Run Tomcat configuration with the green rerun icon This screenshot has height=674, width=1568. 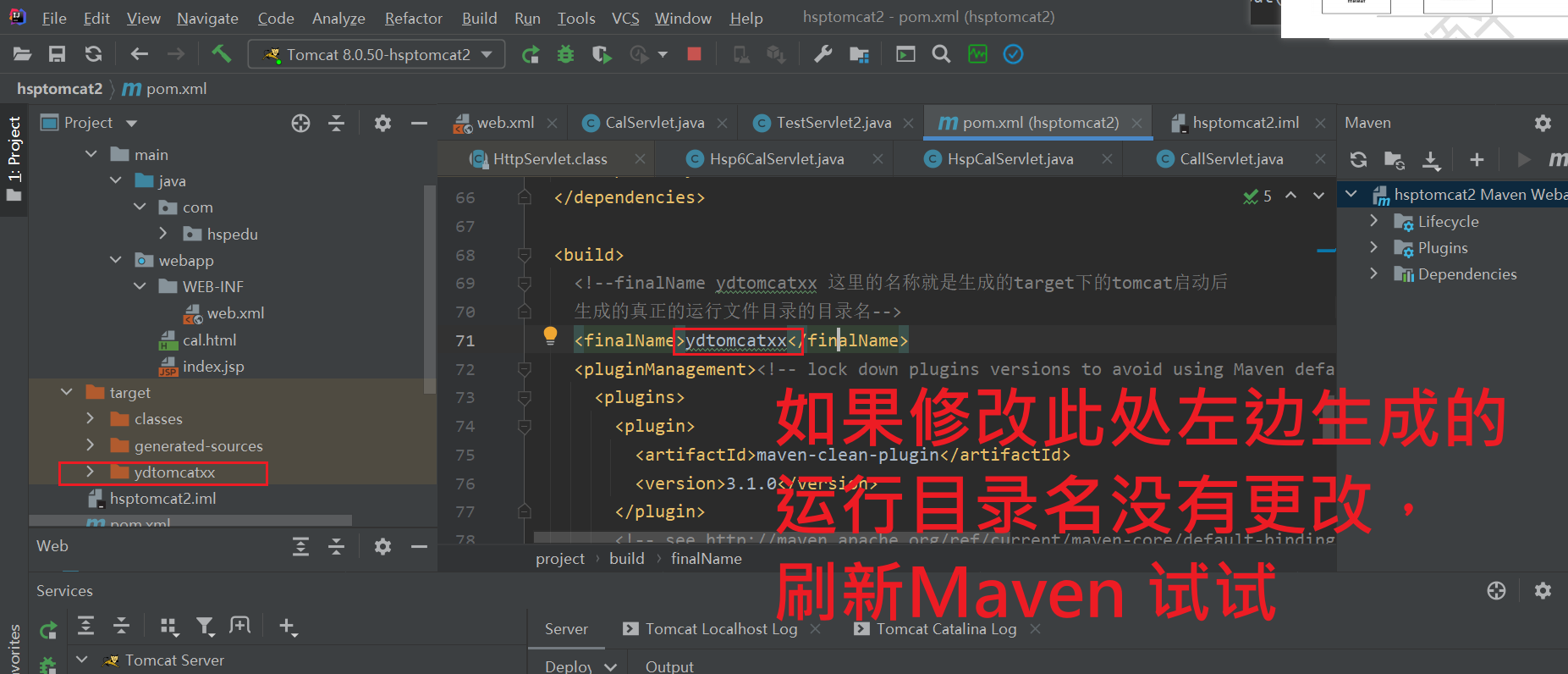[531, 55]
